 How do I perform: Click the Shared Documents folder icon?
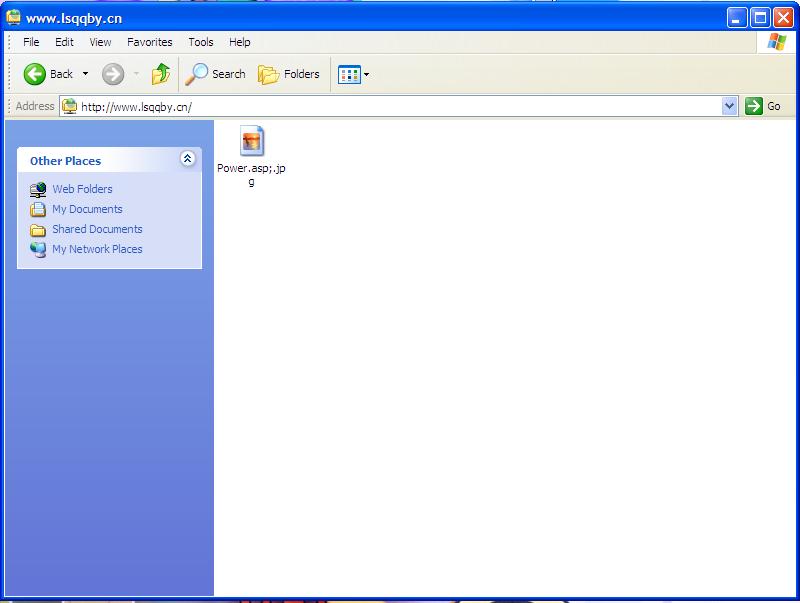click(x=38, y=230)
